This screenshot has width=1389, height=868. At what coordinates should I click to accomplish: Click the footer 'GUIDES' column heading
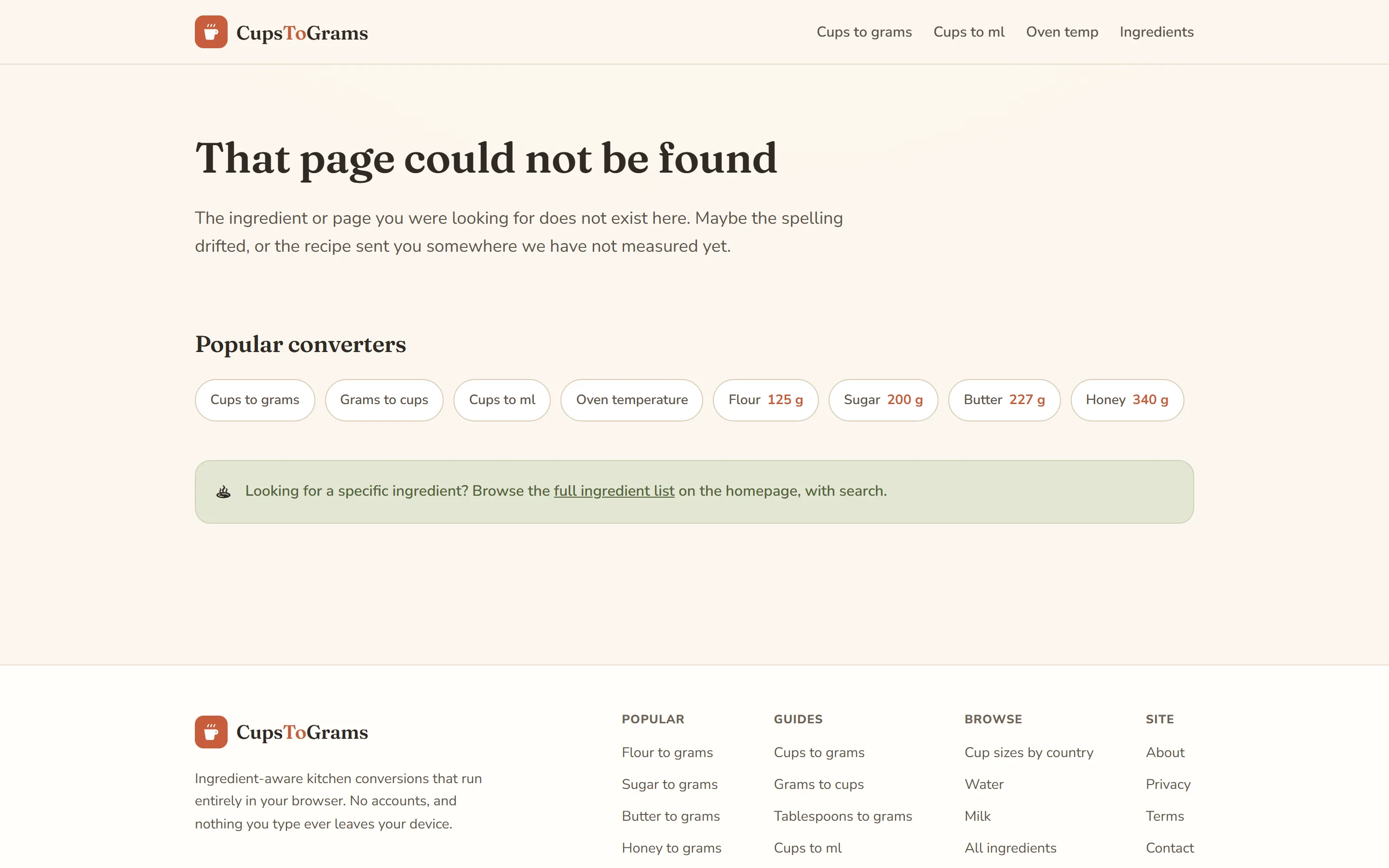pos(798,719)
